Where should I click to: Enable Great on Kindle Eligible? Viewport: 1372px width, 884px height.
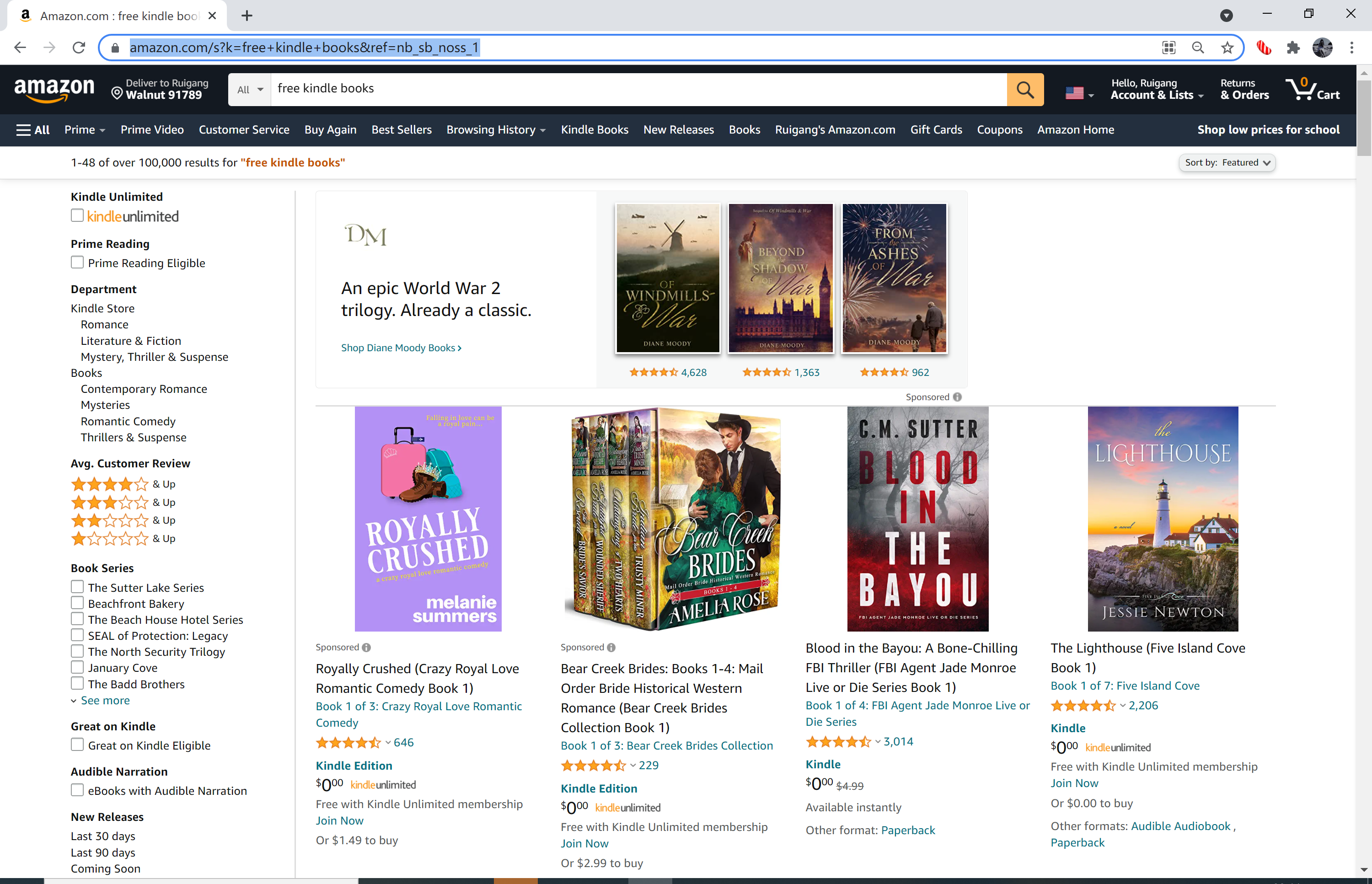[77, 745]
